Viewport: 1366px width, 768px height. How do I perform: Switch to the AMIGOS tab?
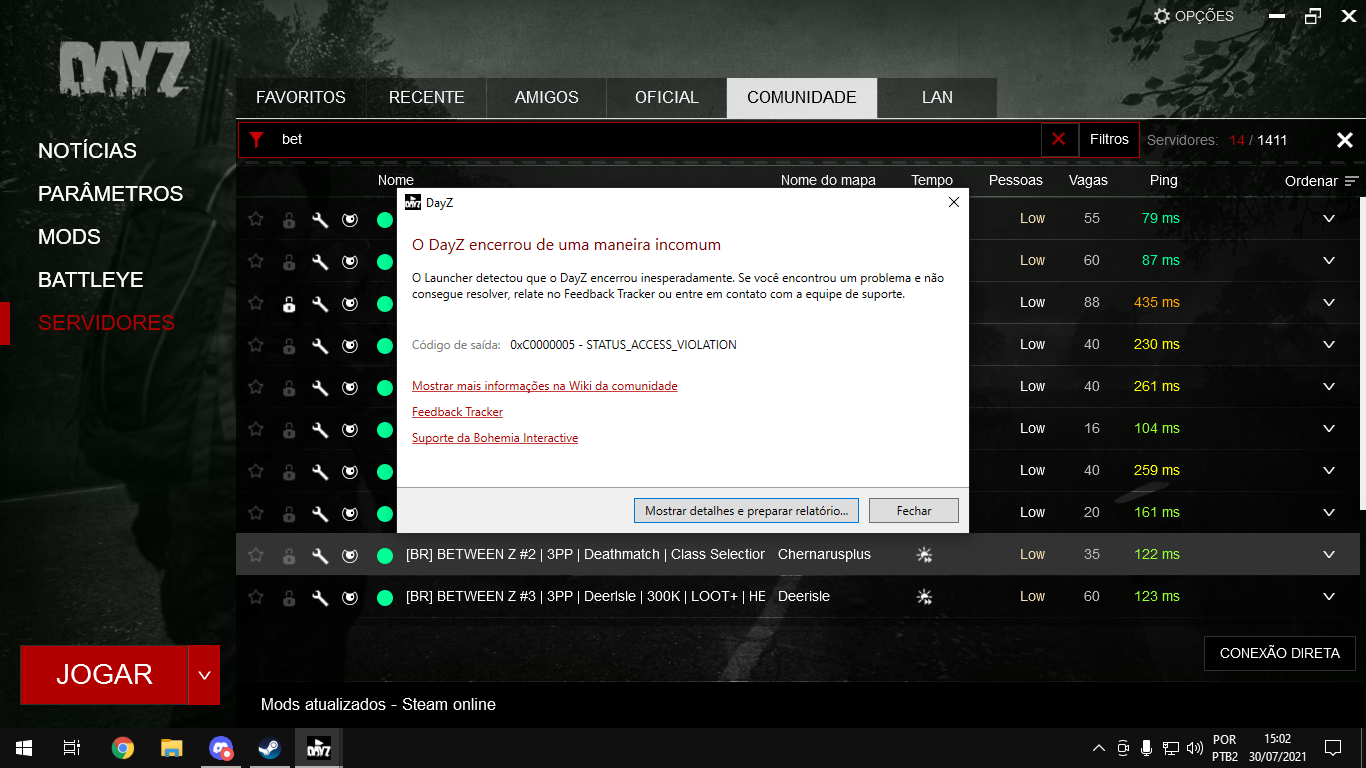point(547,98)
